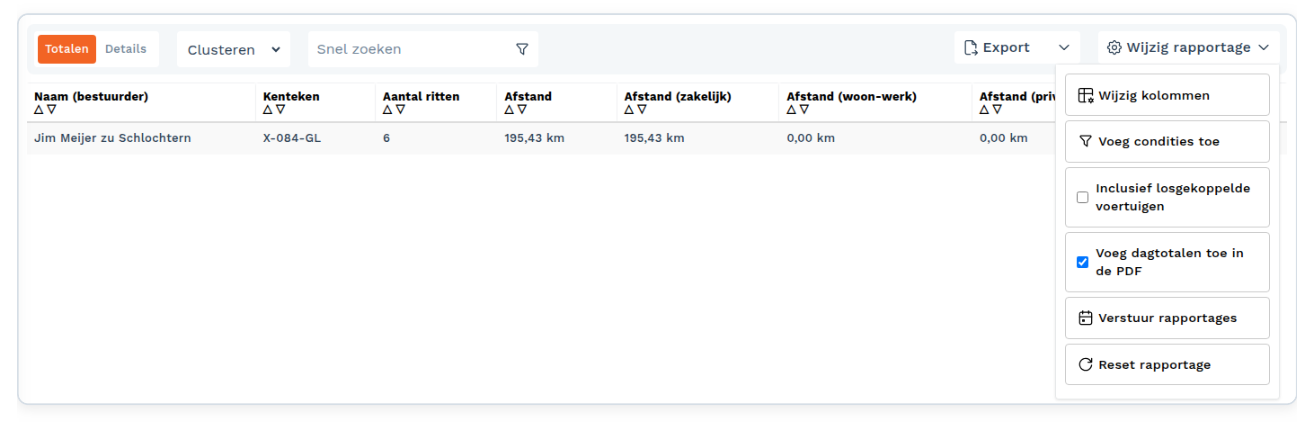Viewport: 1314px width, 425px height.
Task: Uncheck Voeg dagtotalen toe in de PDF
Action: (x=1082, y=262)
